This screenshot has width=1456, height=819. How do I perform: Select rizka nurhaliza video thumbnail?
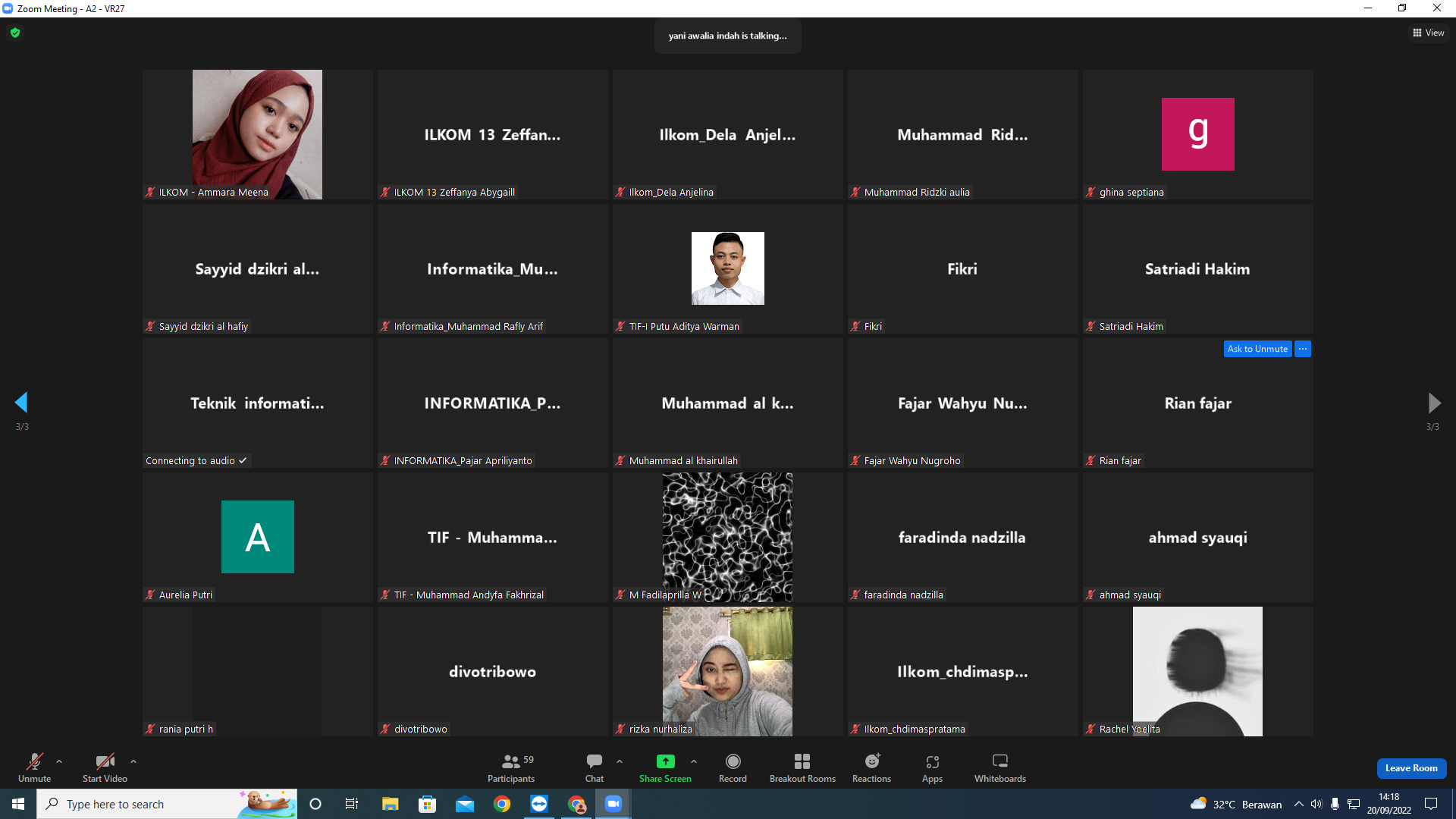click(727, 671)
